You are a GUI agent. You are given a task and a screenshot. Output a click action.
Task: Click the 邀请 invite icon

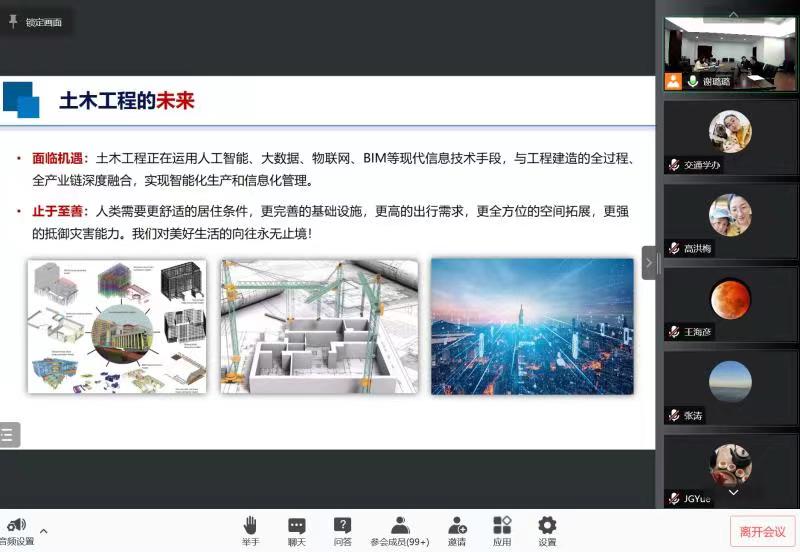(457, 526)
